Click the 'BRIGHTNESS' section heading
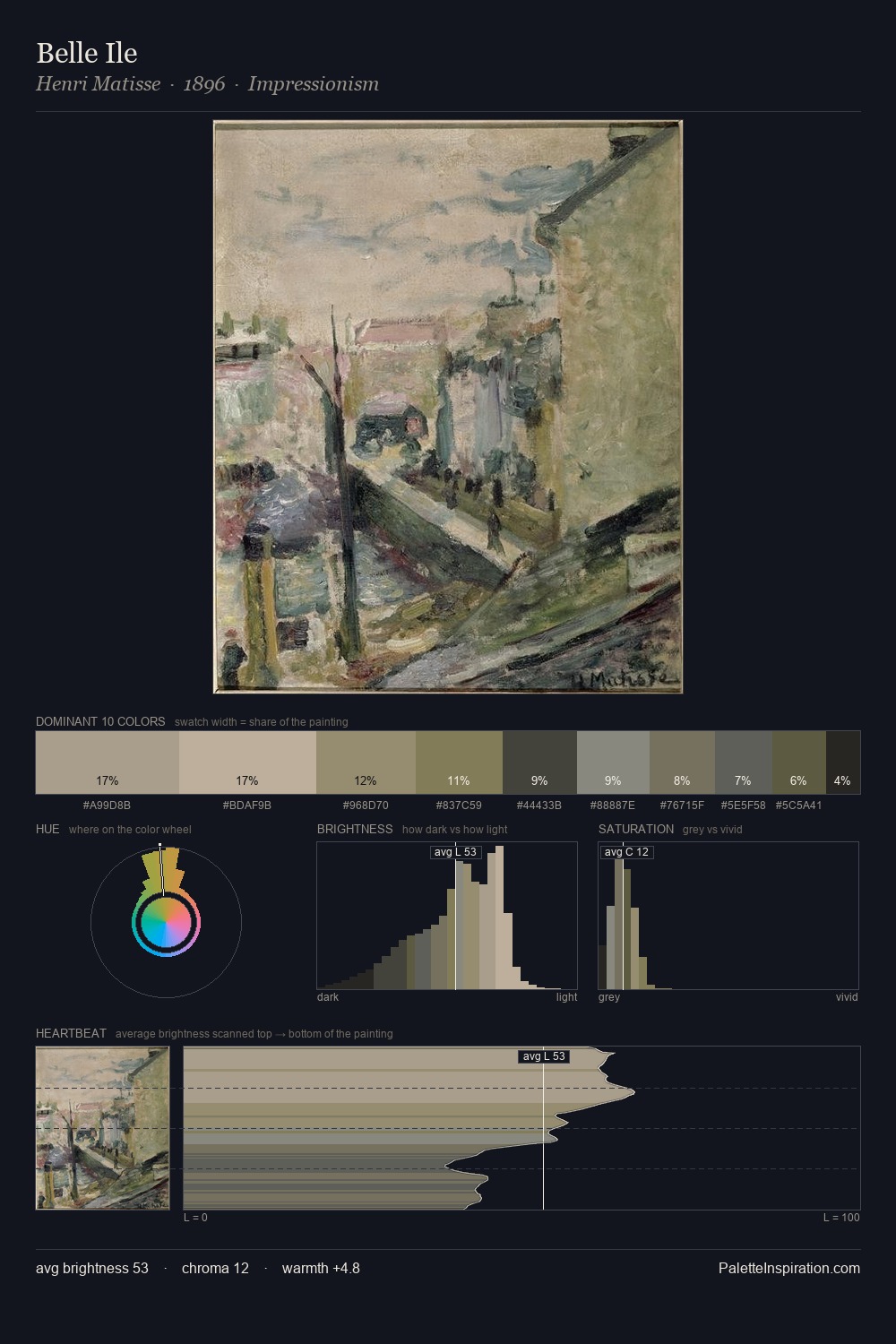The image size is (896, 1344). 355,829
